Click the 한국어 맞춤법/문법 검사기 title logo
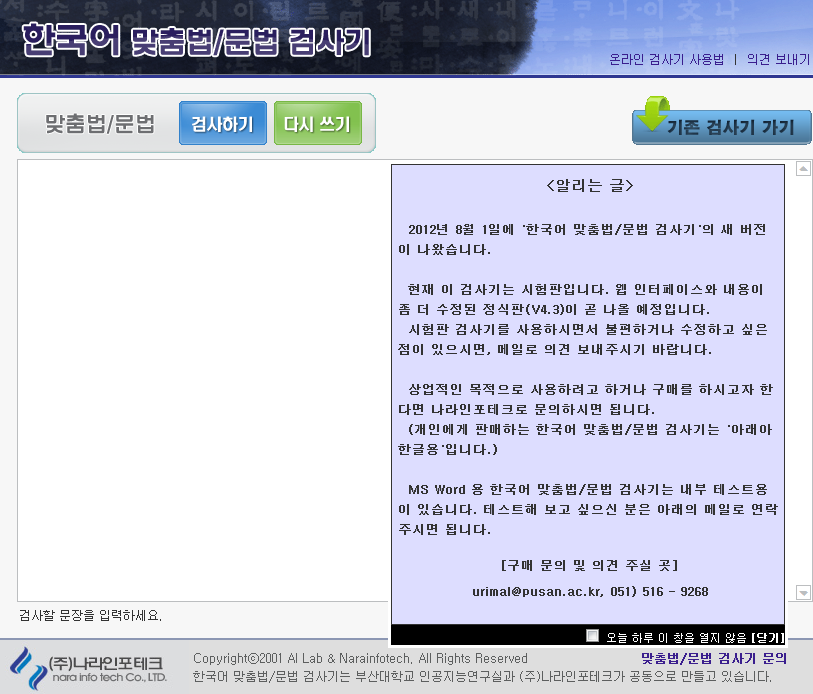This screenshot has height=694, width=813. (x=196, y=41)
